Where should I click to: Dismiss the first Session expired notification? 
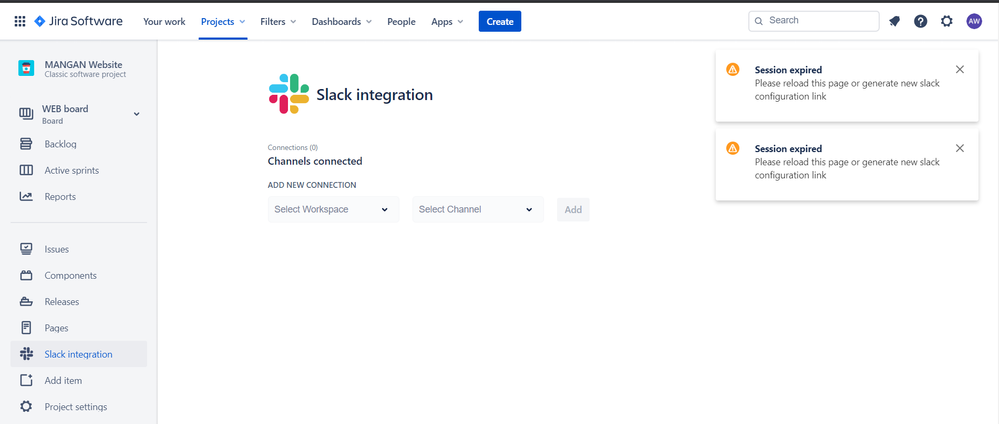[x=960, y=69]
